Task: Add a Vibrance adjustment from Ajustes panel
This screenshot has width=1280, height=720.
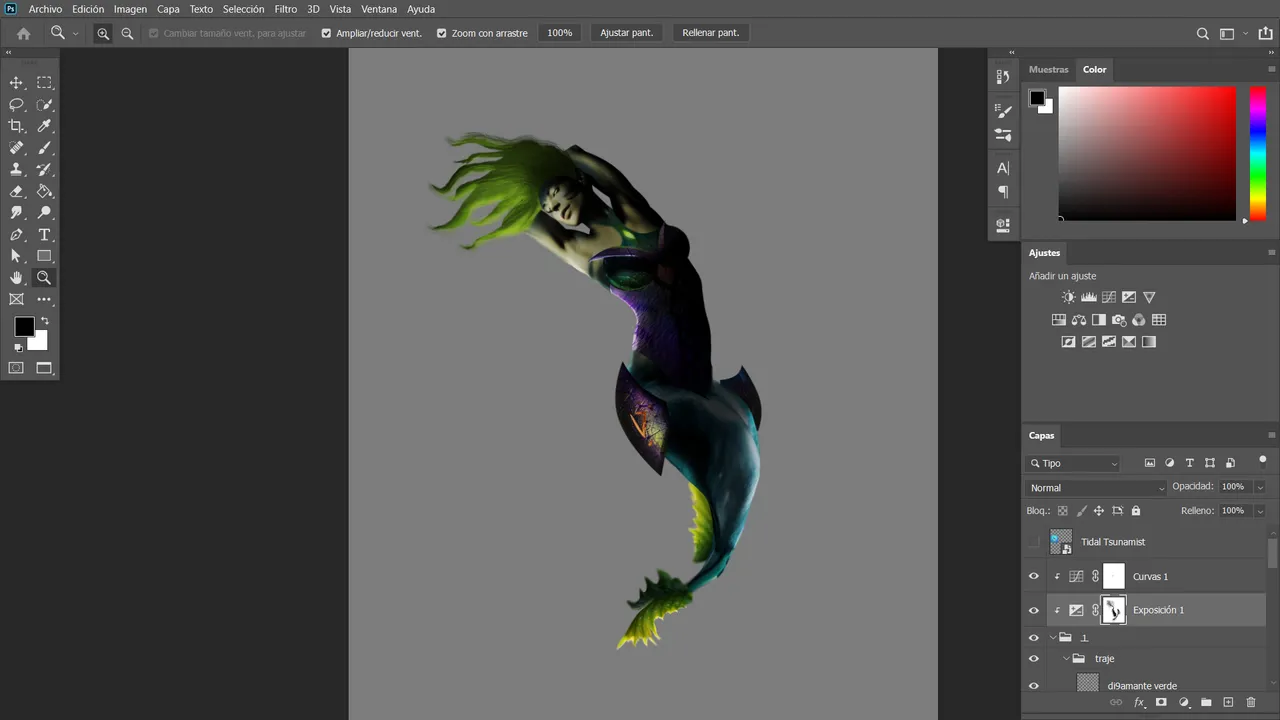Action: 1149,297
